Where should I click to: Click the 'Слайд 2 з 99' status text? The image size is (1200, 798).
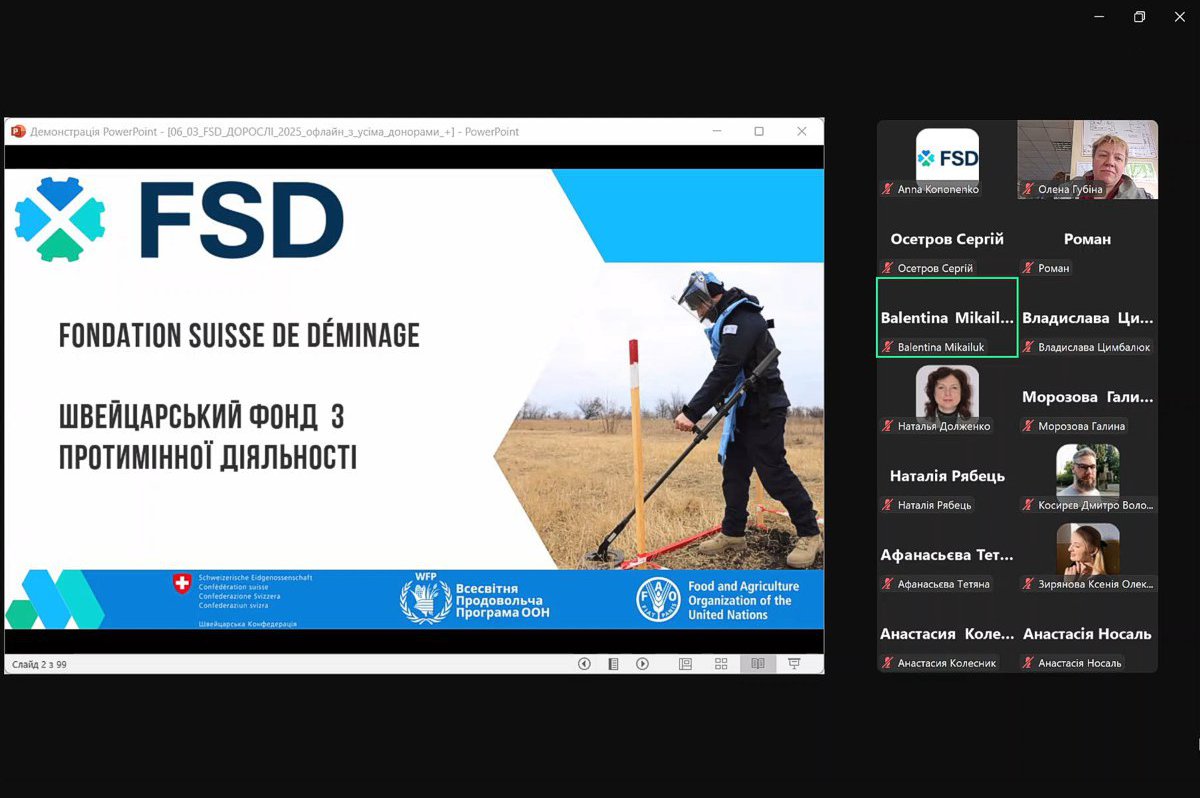39,664
